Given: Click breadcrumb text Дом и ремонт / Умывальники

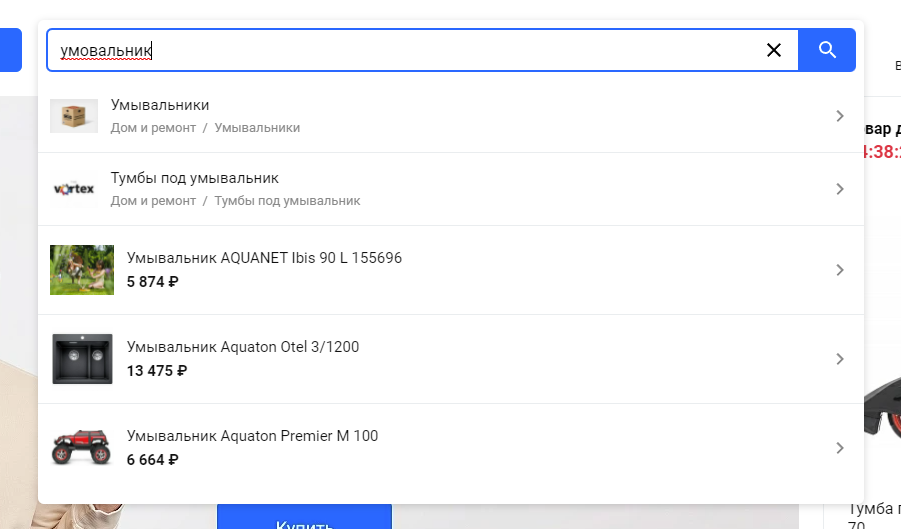Looking at the screenshot, I should click(x=205, y=128).
